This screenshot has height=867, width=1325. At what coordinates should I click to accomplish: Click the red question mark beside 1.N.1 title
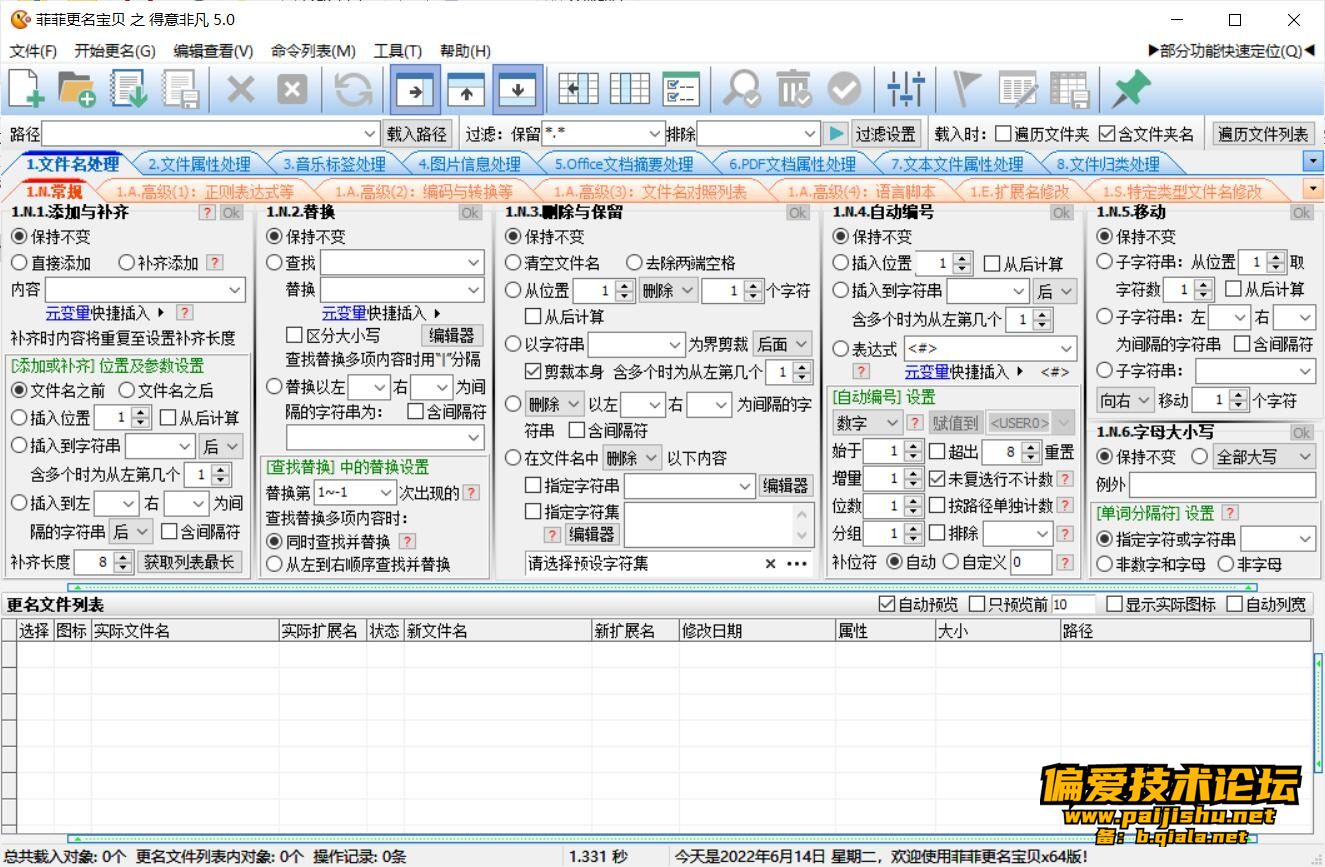tap(207, 212)
